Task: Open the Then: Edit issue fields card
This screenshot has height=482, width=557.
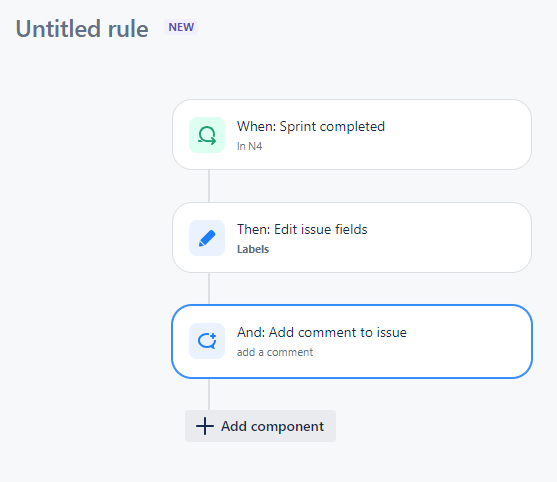Action: click(x=352, y=238)
